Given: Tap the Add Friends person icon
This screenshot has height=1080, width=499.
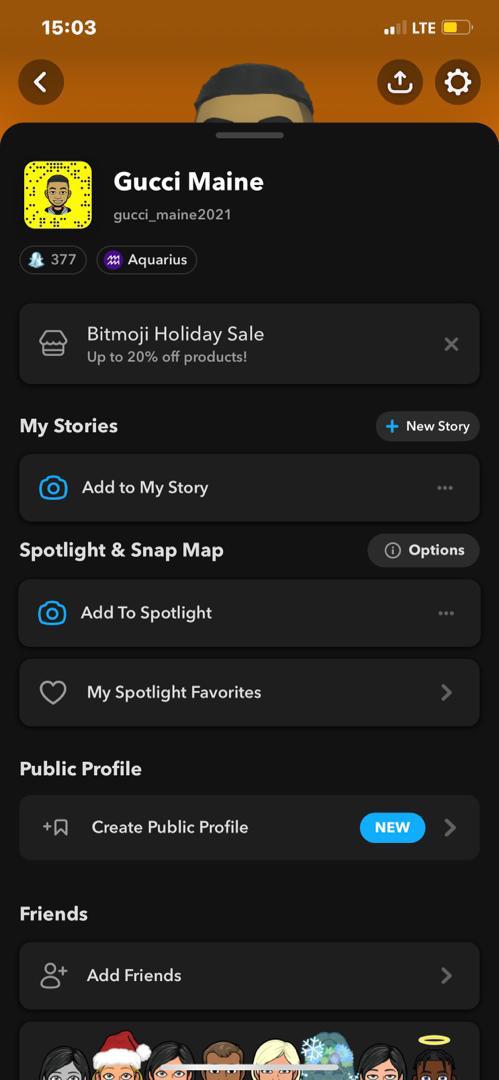Looking at the screenshot, I should [54, 975].
